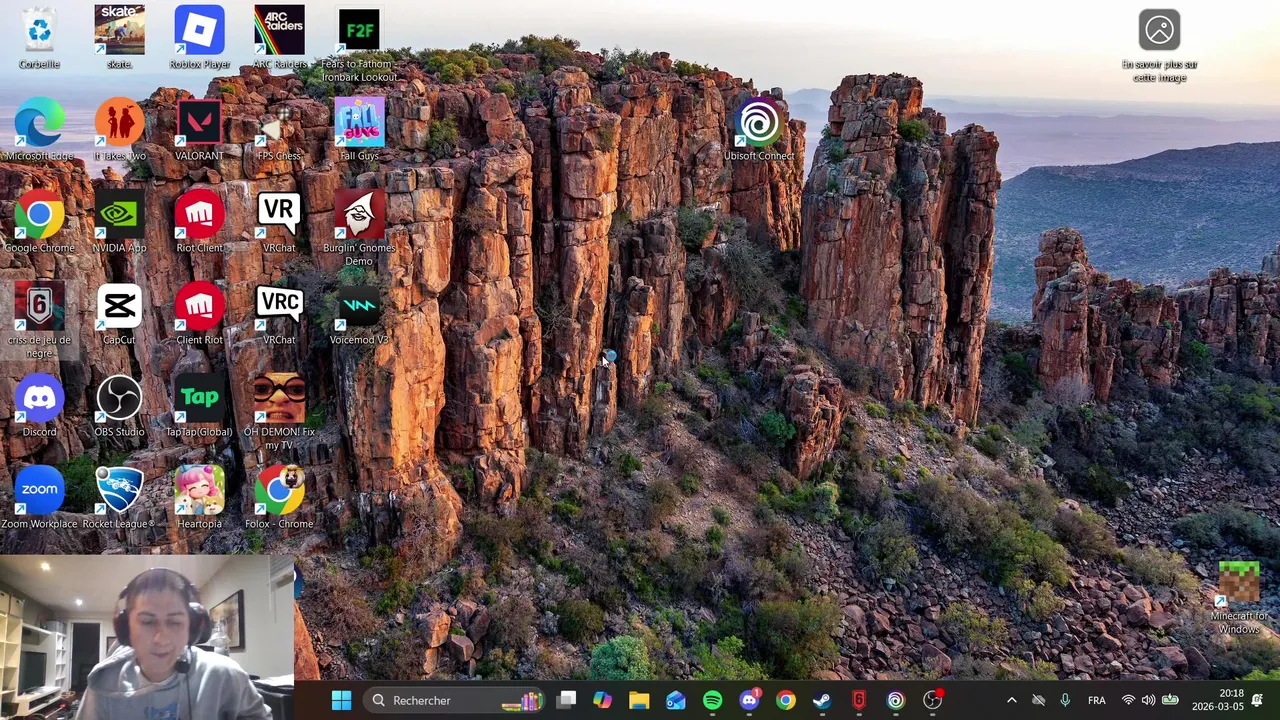The width and height of the screenshot is (1280, 720).
Task: Open TapTap(Global) shortcut
Action: 199,406
